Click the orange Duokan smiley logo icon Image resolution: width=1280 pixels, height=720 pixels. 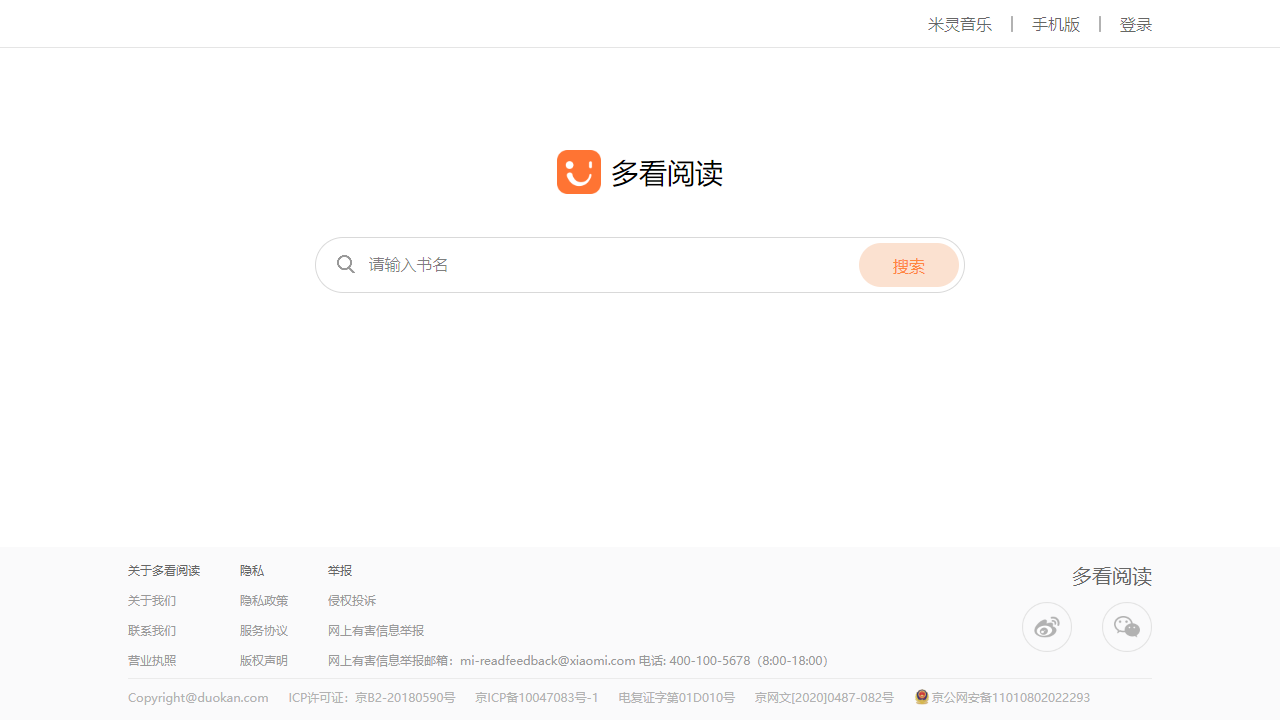click(579, 172)
